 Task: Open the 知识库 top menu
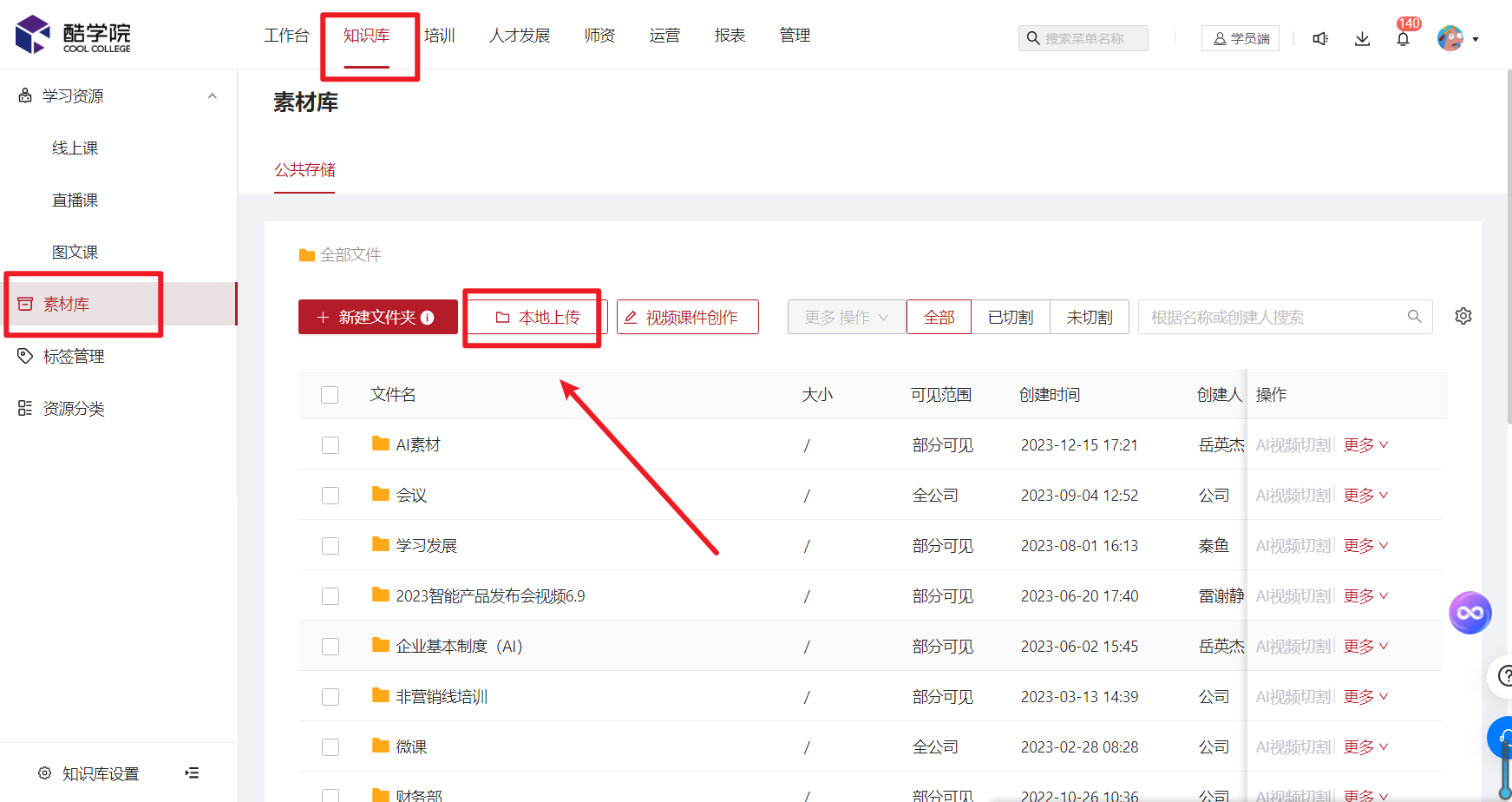tap(366, 36)
